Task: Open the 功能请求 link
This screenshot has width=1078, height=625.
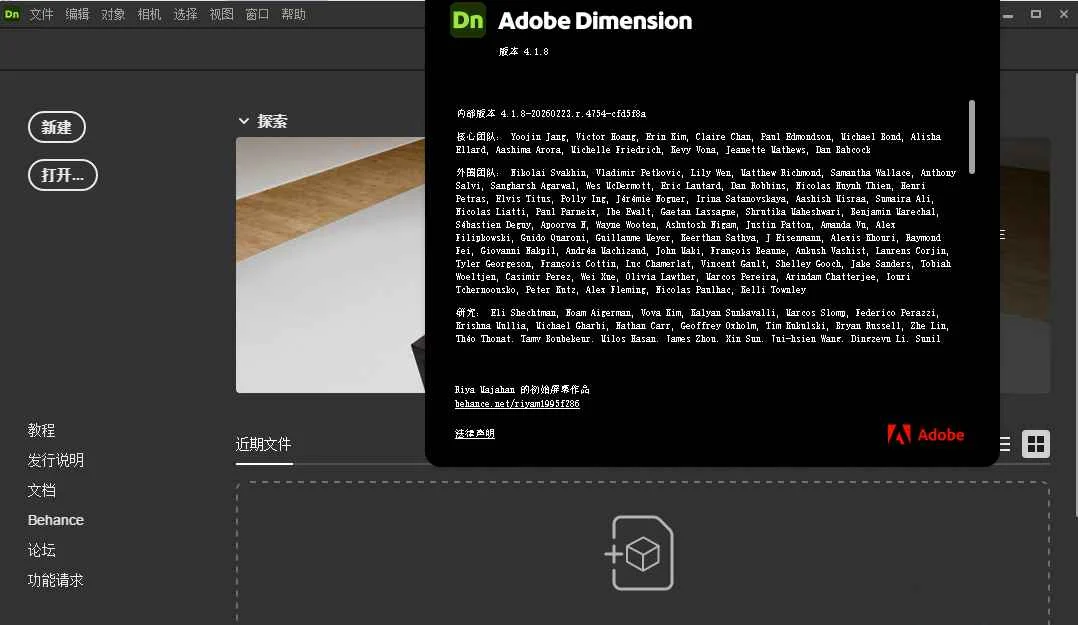Action: pos(56,580)
